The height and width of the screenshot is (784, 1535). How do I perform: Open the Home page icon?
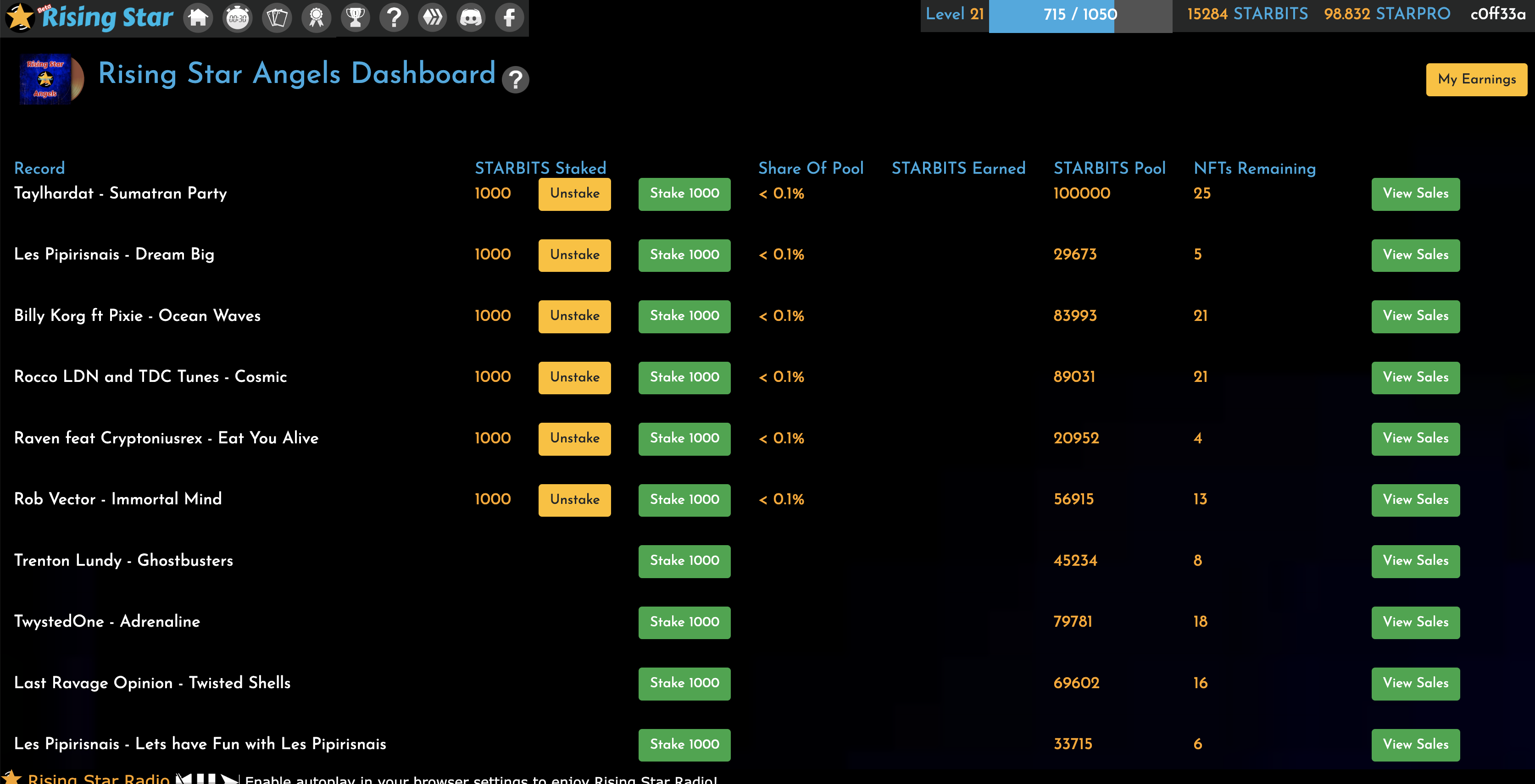click(199, 18)
